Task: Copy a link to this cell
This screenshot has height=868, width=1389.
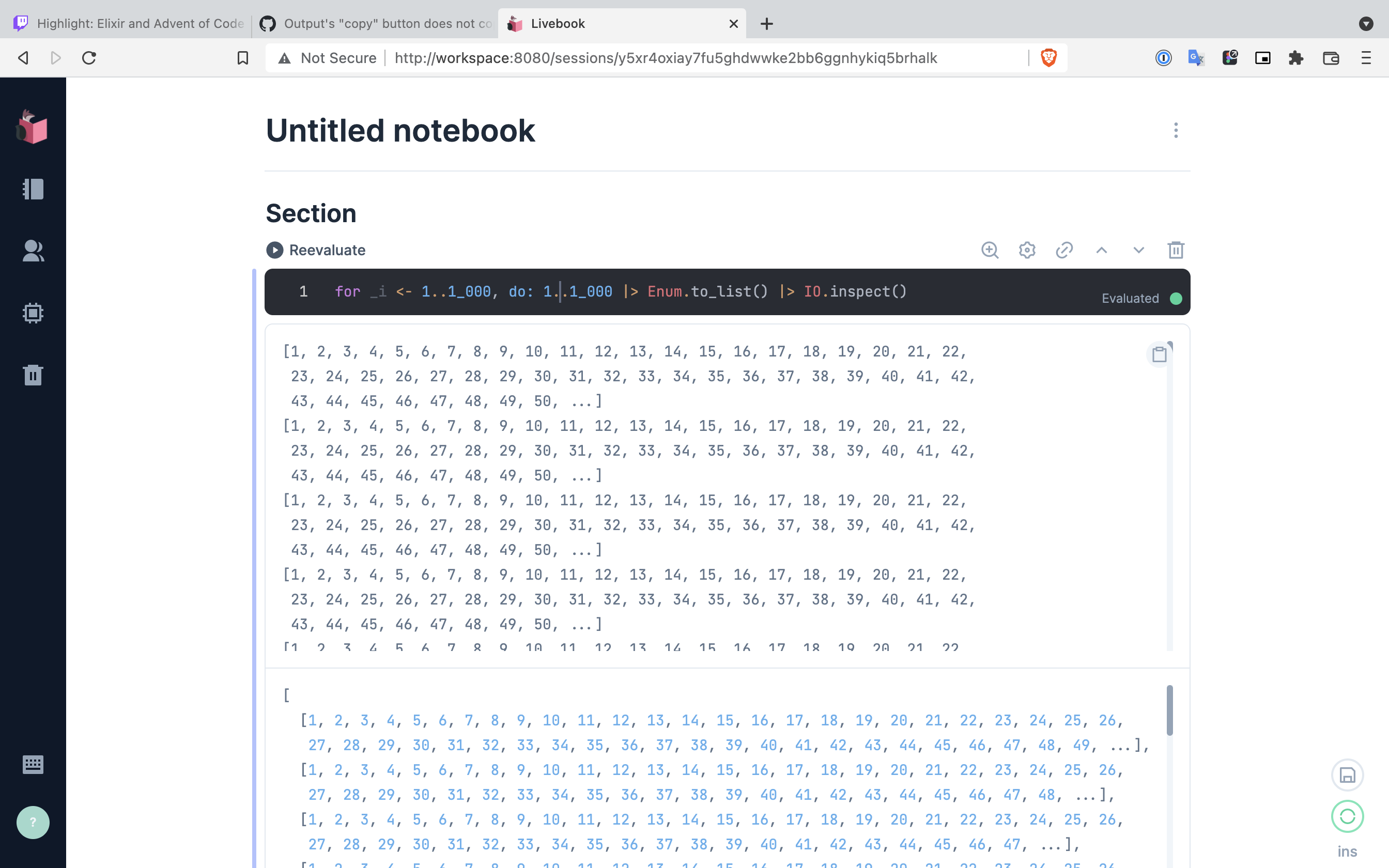Action: 1063,250
